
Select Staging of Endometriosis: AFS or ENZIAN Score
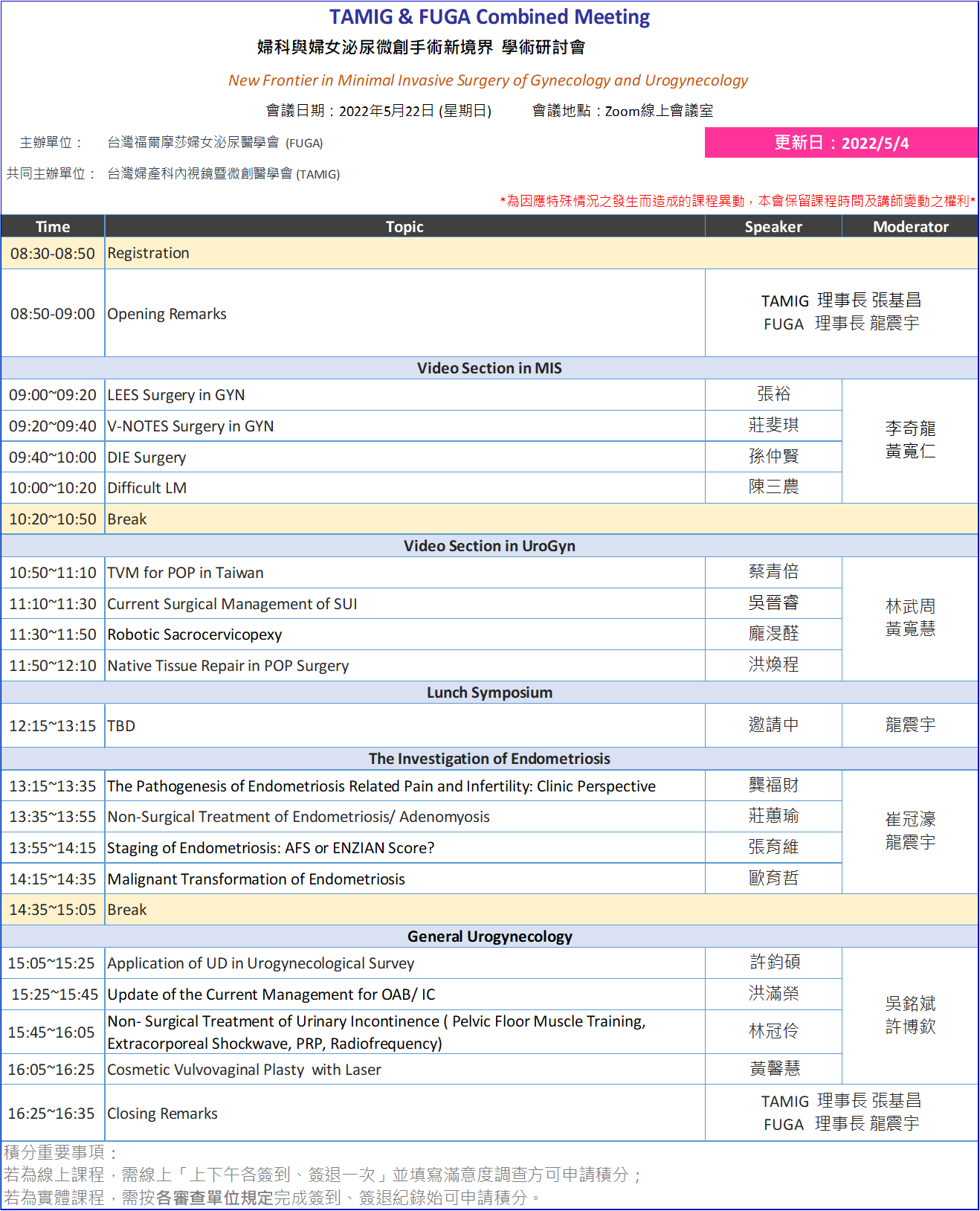271,848
